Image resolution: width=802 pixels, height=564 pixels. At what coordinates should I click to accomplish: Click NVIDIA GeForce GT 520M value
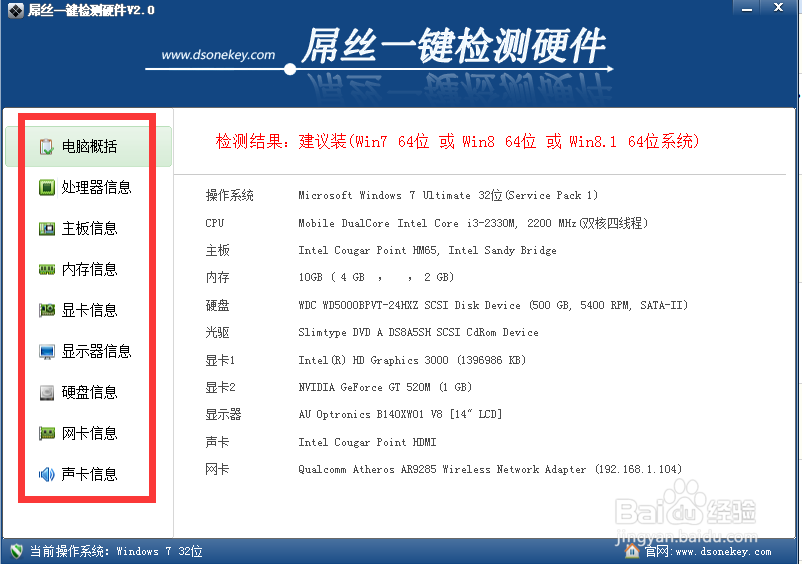(x=385, y=387)
